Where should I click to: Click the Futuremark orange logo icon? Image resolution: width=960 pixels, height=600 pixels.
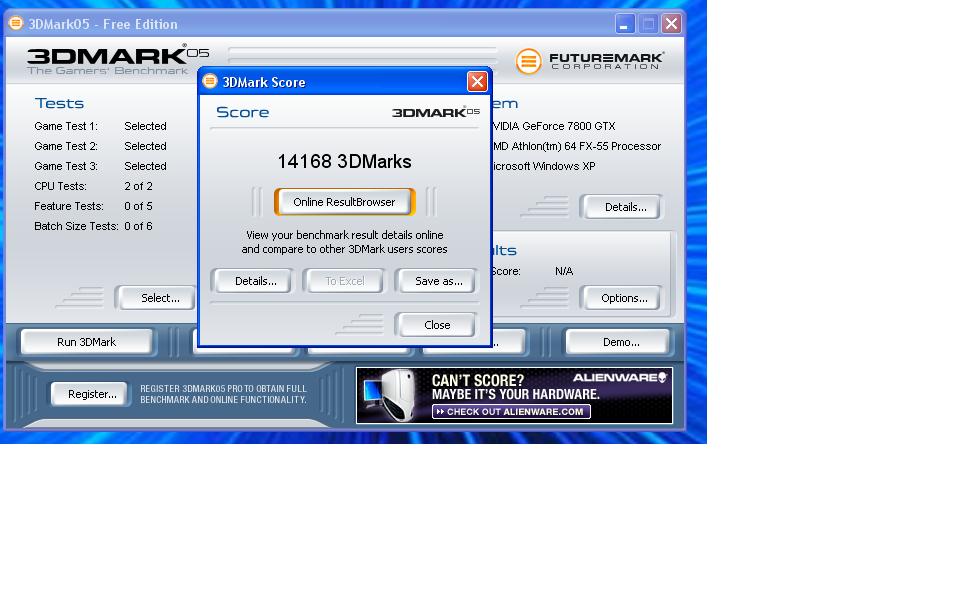pyautogui.click(x=528, y=61)
